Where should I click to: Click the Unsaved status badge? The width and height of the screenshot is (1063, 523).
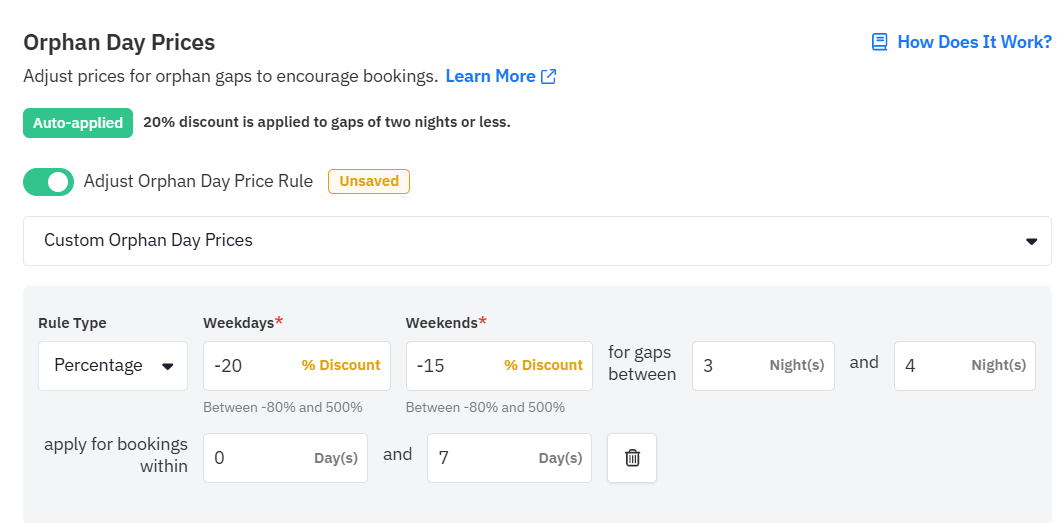(369, 181)
